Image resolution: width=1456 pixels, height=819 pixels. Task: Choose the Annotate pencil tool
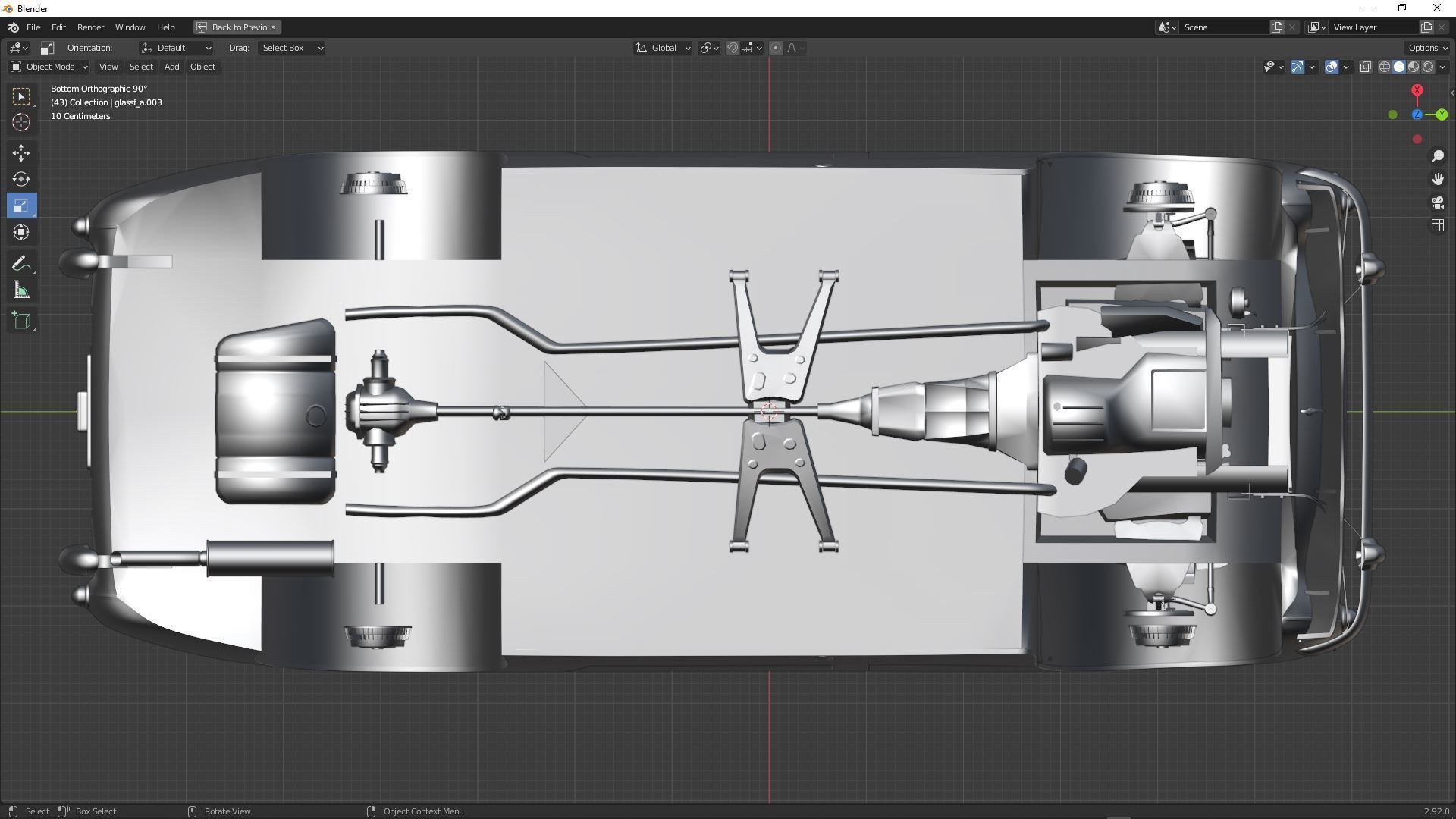click(21, 264)
